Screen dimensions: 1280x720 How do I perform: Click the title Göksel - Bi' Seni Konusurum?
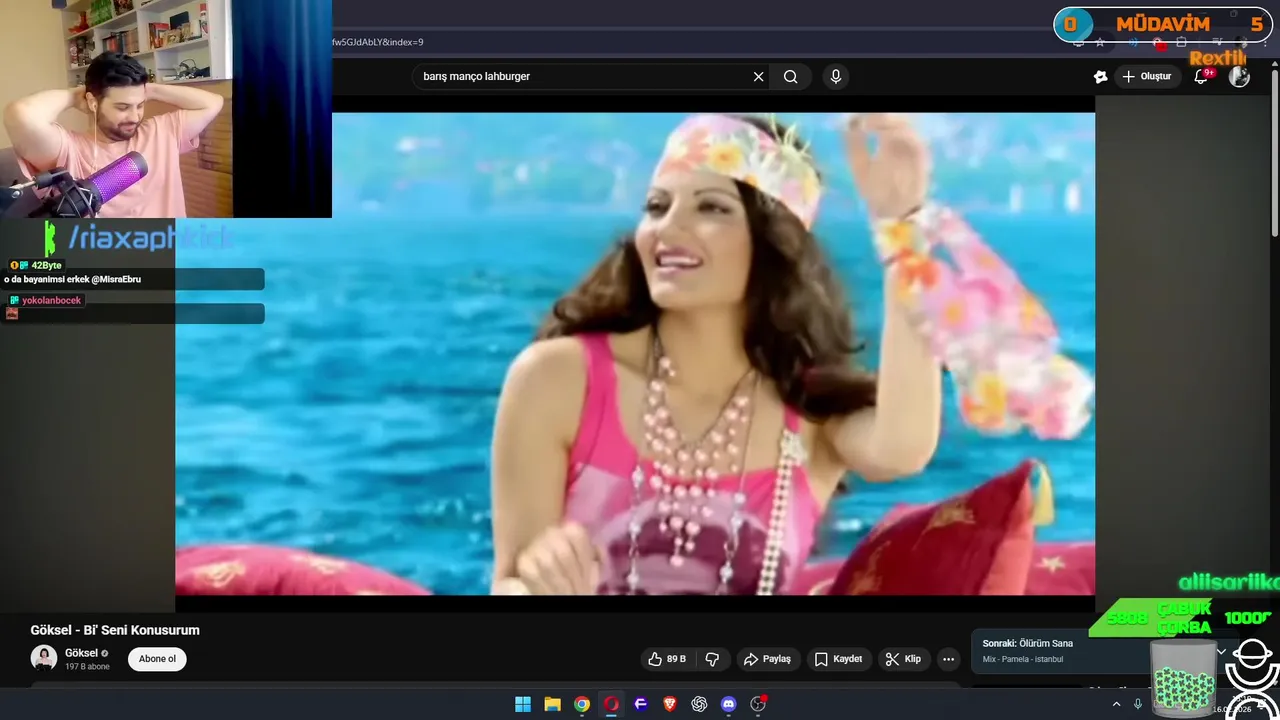point(115,630)
